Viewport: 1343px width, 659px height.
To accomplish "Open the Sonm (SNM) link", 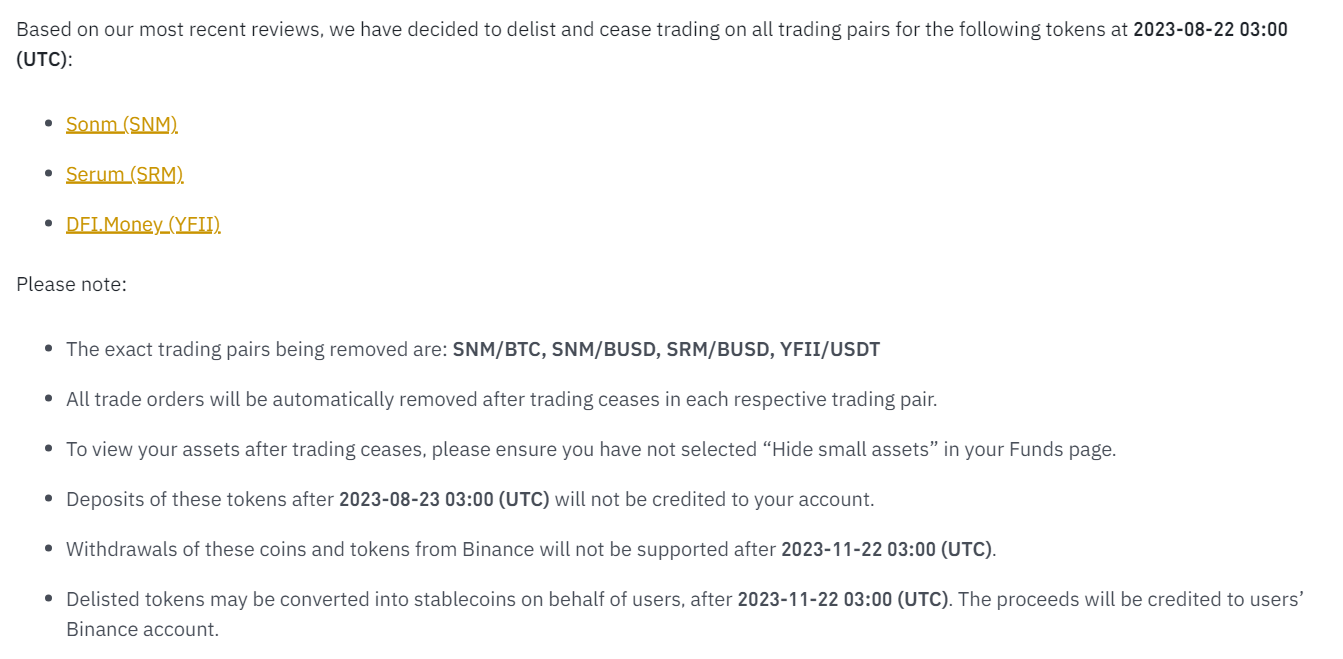I will (122, 124).
